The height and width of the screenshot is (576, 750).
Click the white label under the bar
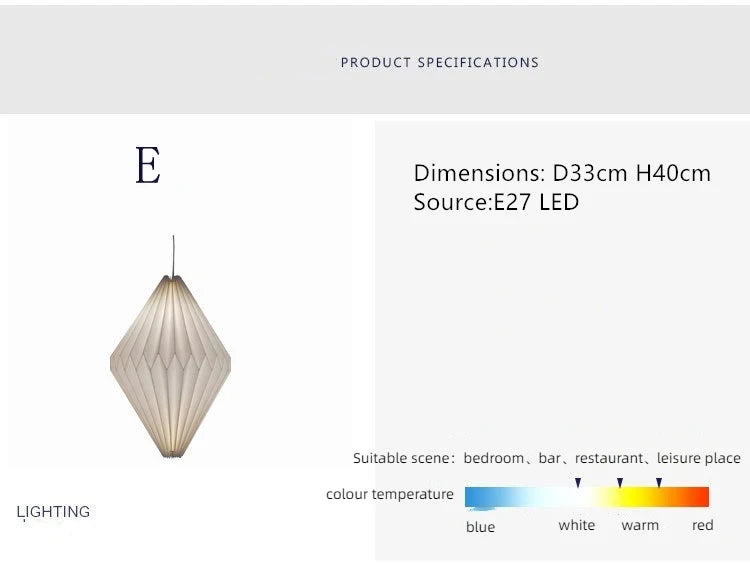point(577,525)
